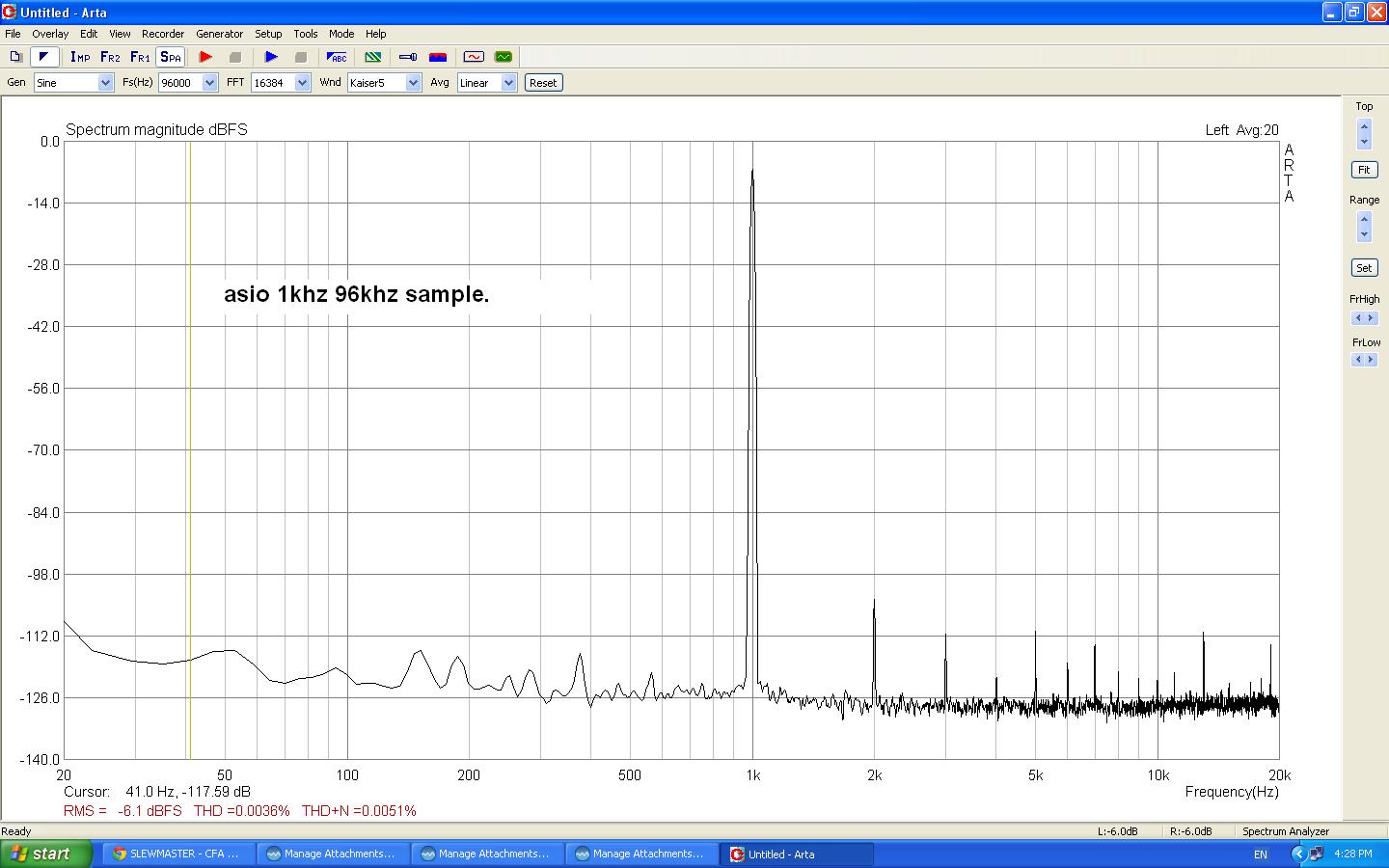
Task: Open the Overlay menu
Action: [50, 34]
